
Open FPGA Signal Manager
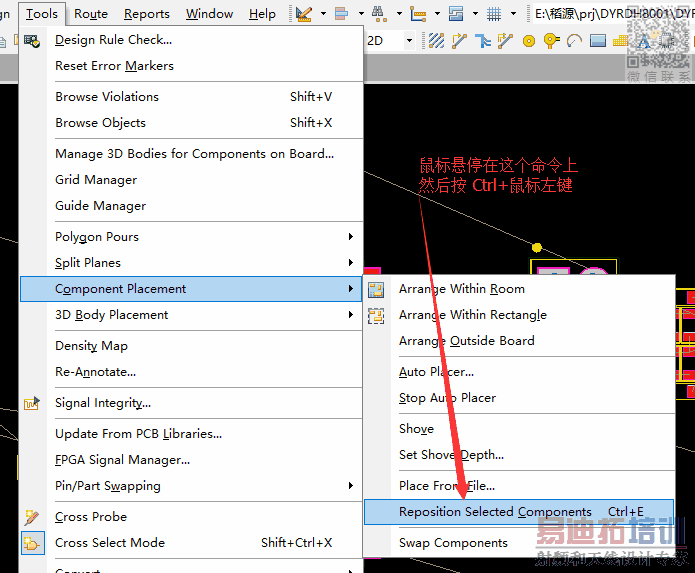[191, 460]
